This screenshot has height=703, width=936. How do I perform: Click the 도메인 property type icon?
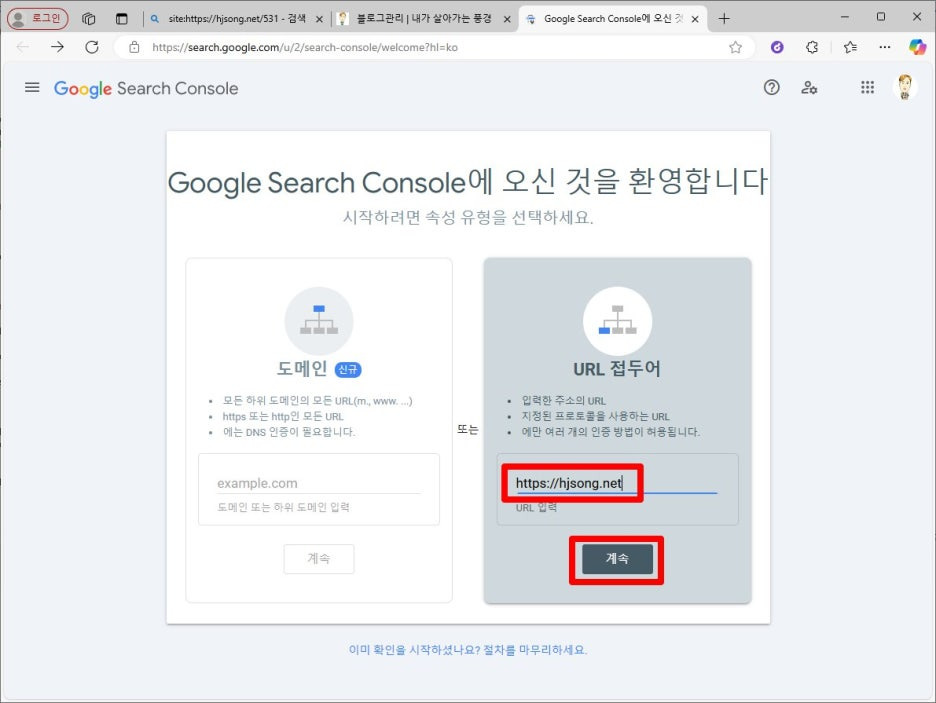pyautogui.click(x=319, y=321)
